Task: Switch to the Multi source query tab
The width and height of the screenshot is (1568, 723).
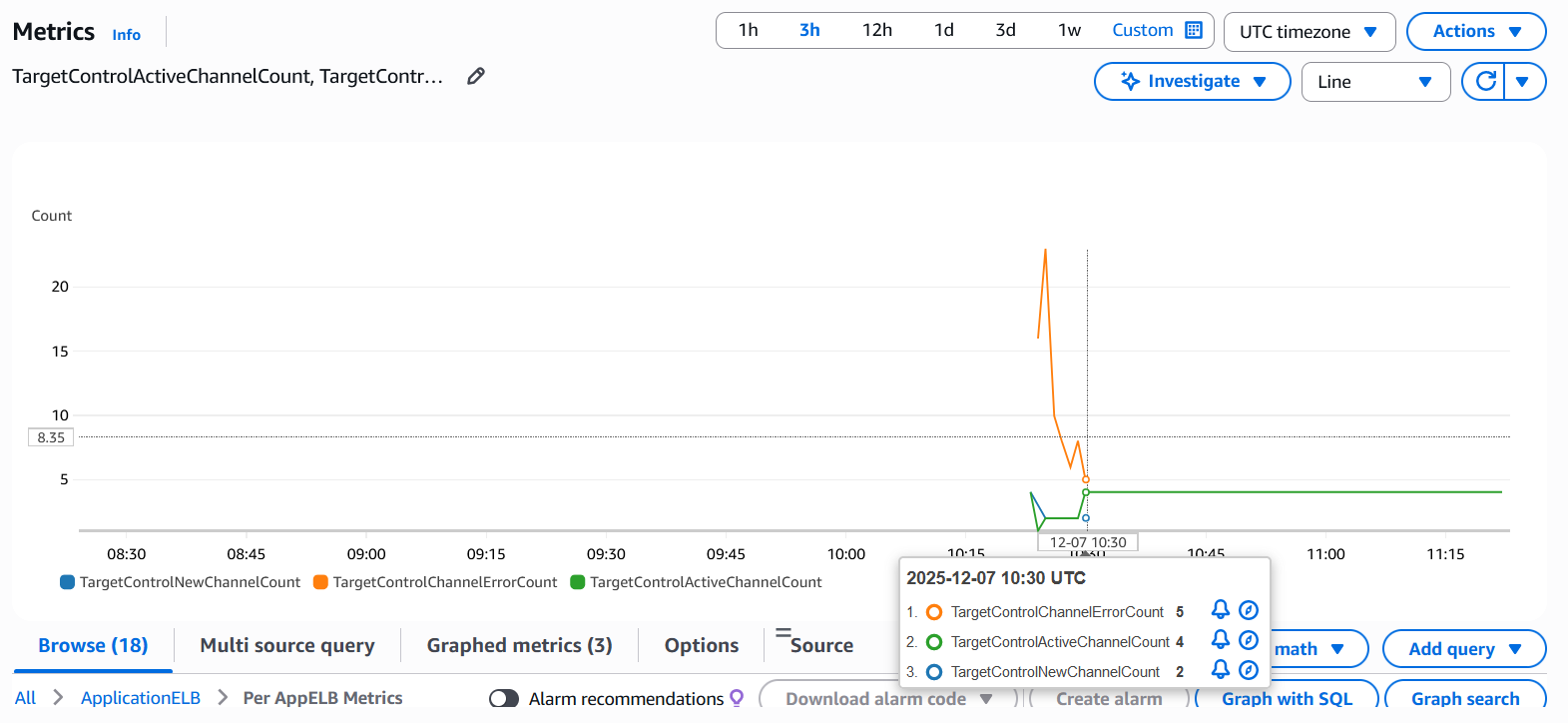Action: tap(287, 645)
